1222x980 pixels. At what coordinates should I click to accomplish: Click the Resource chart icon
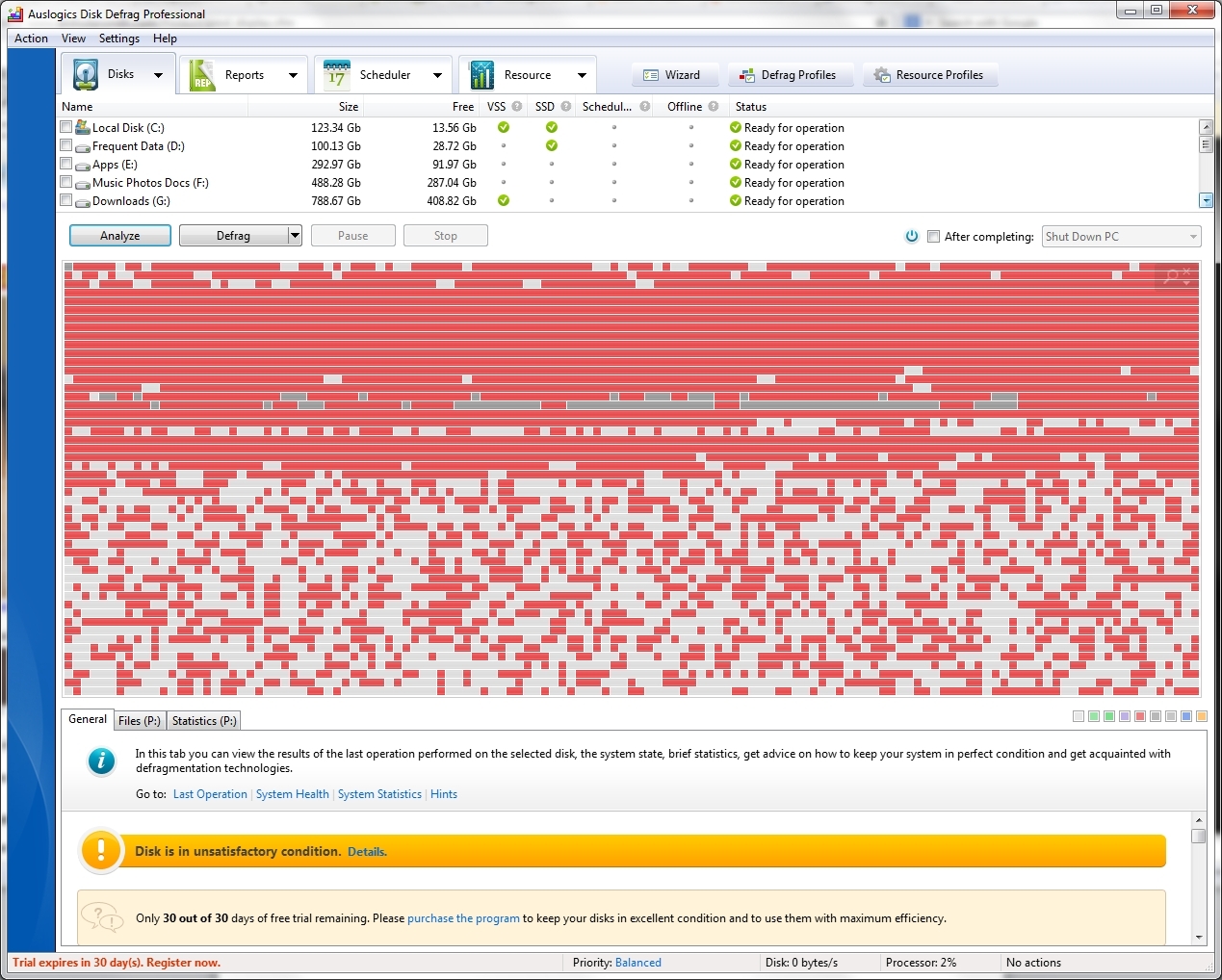481,74
